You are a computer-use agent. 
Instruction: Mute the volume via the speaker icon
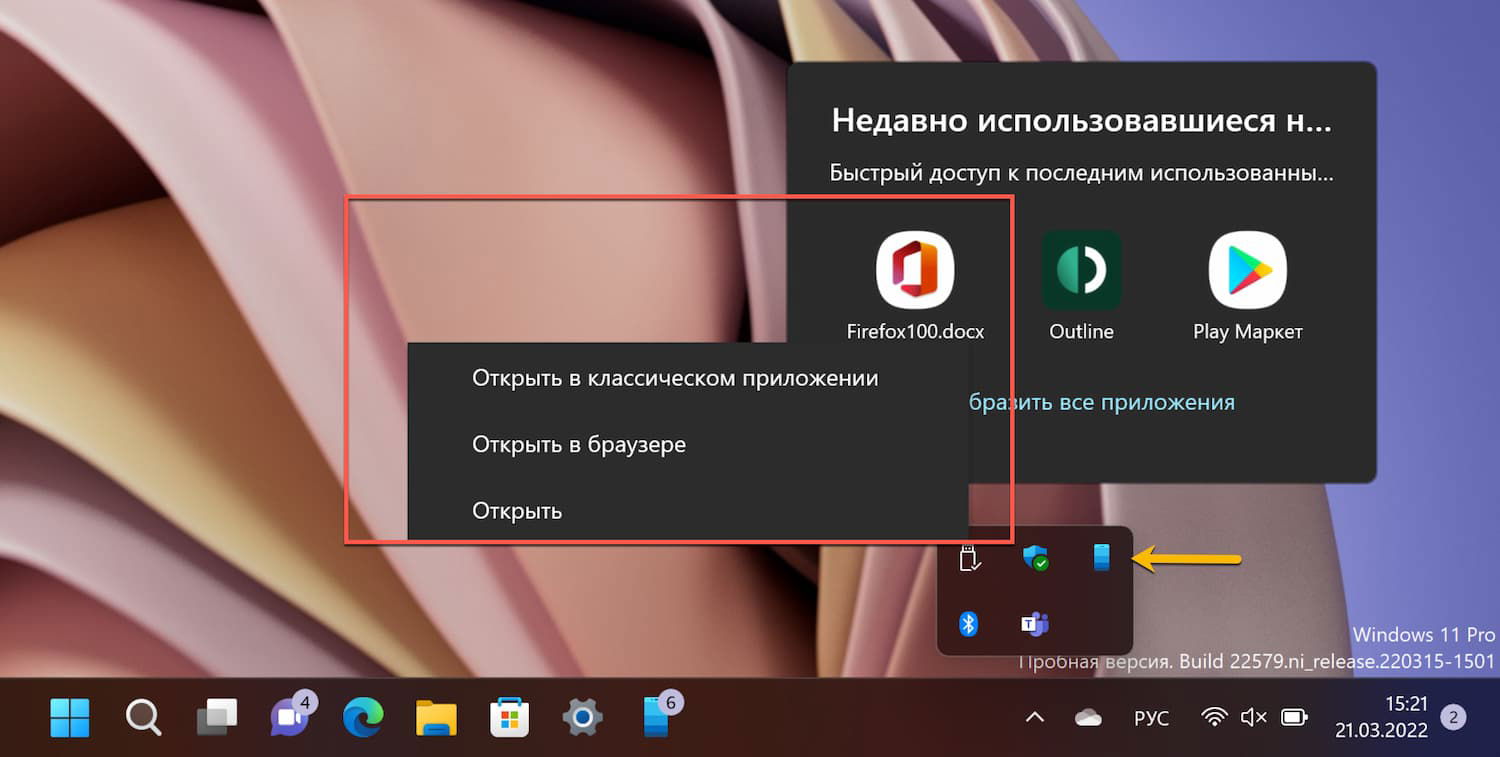click(x=1253, y=717)
